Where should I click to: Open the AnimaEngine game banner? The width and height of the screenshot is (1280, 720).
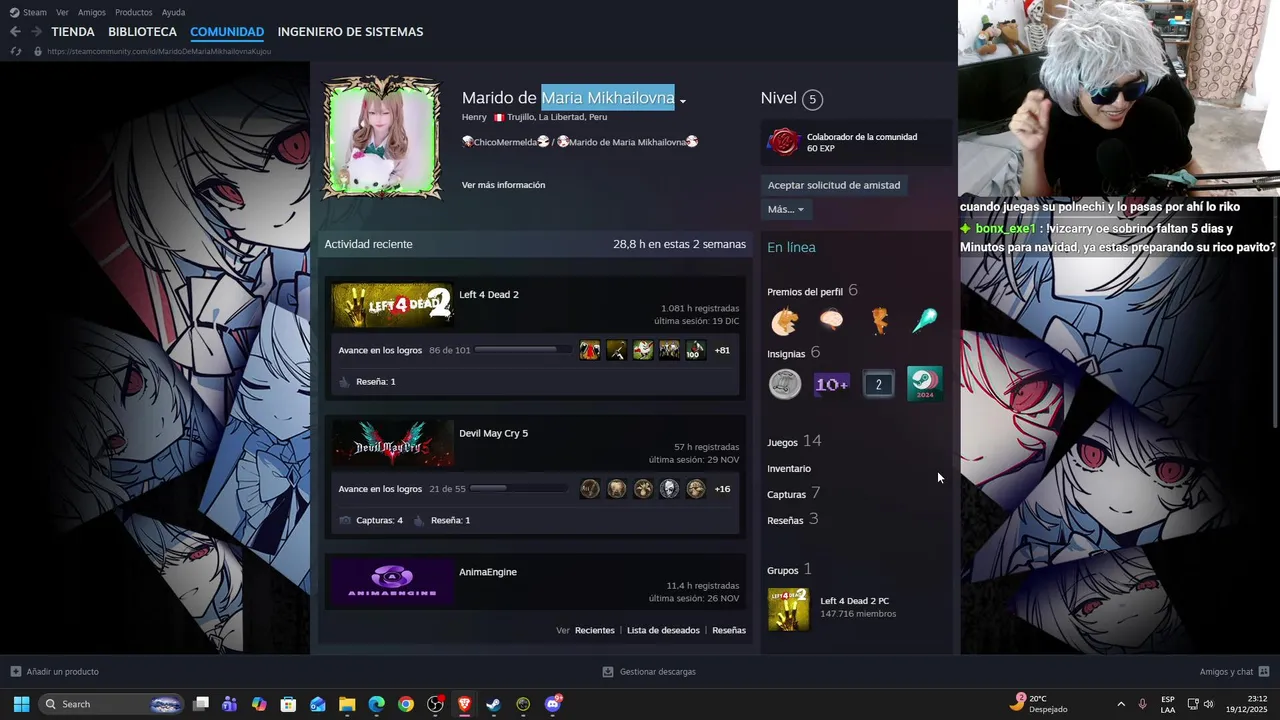point(392,583)
